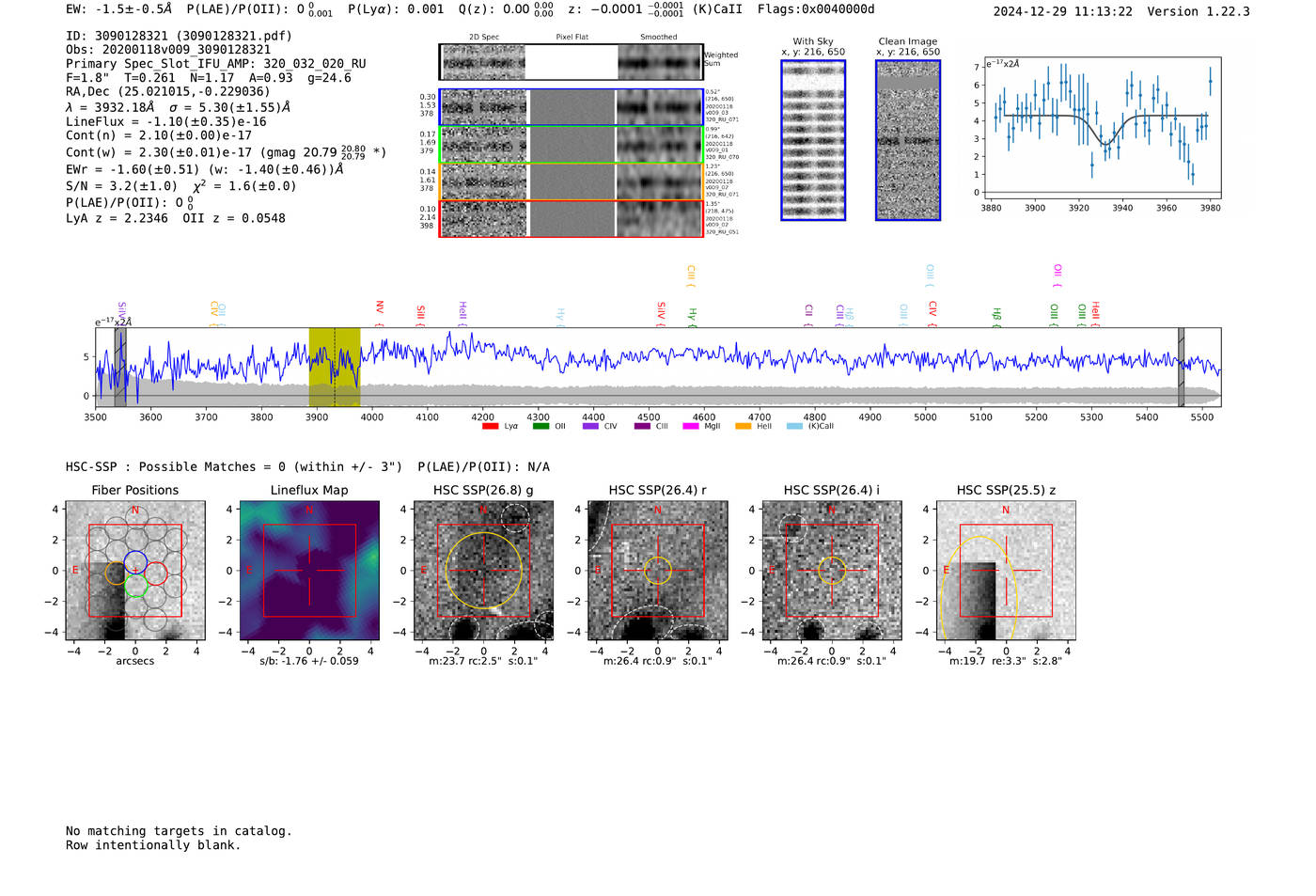The width and height of the screenshot is (1316, 896).
Task: Click the 'Version 1.22.3' text
Action: point(1198,11)
